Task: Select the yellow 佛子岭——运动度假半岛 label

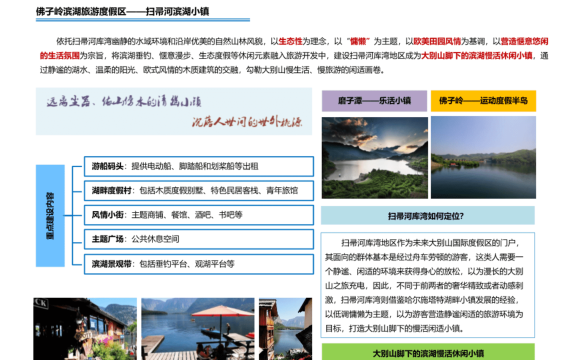Action: [x=483, y=101]
